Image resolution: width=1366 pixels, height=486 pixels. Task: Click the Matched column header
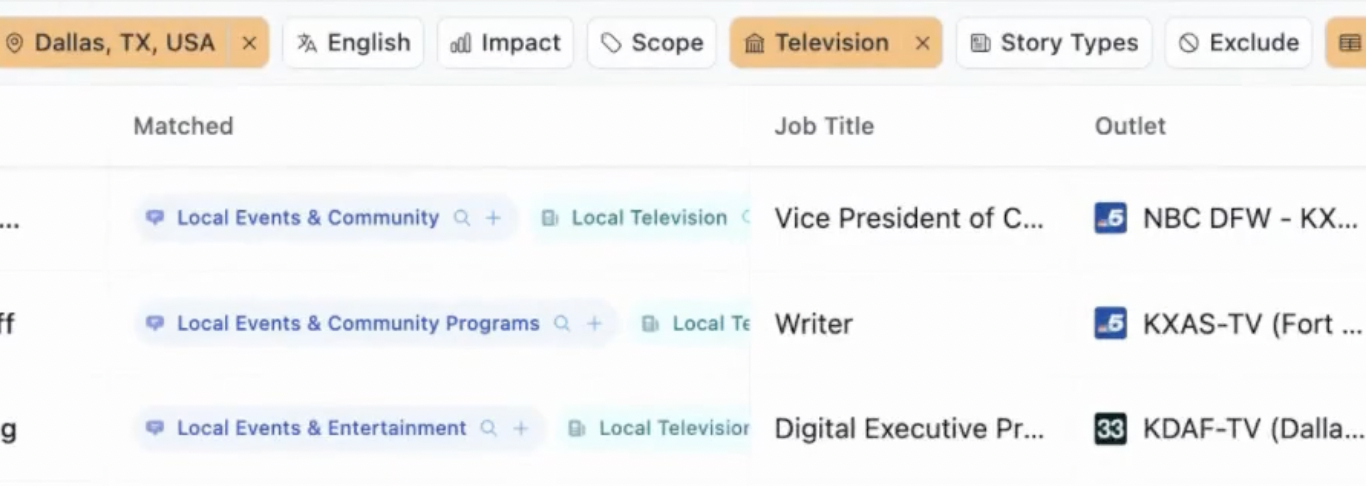point(183,126)
